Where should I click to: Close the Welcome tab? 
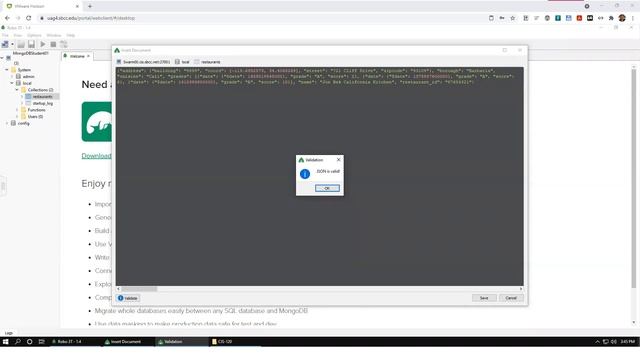pos(88,56)
